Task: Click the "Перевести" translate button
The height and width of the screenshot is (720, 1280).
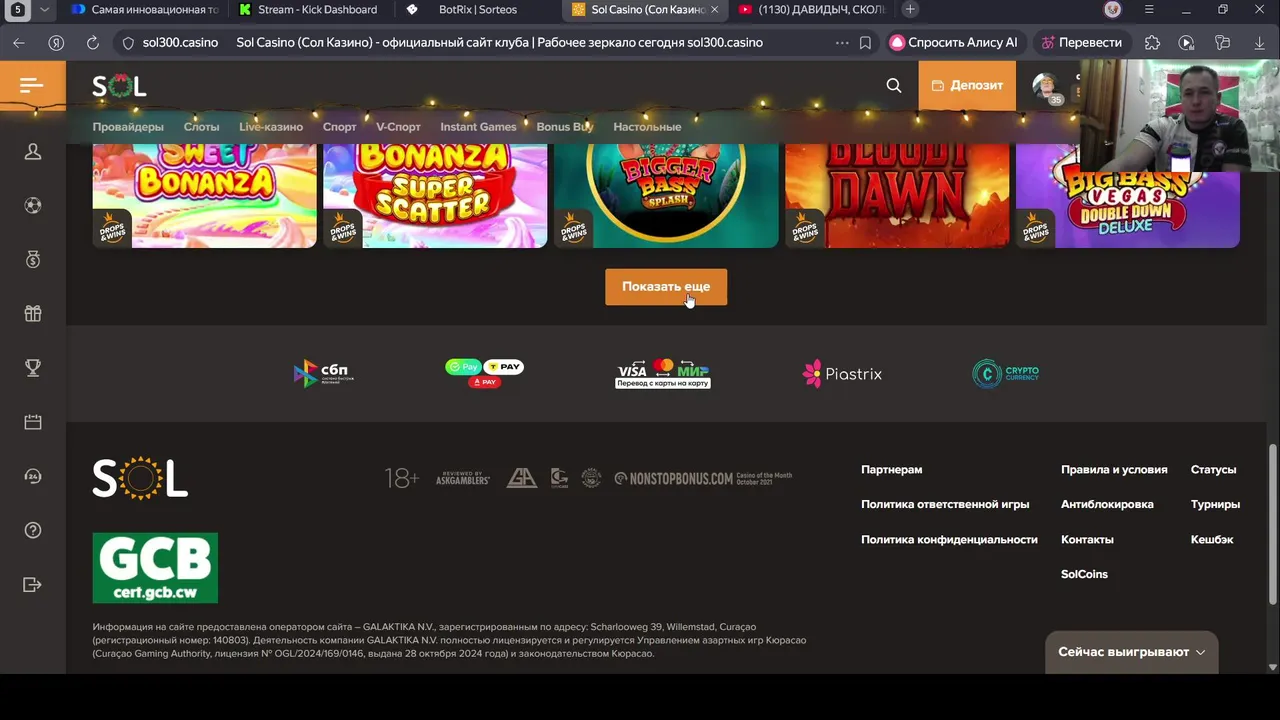Action: [1081, 43]
